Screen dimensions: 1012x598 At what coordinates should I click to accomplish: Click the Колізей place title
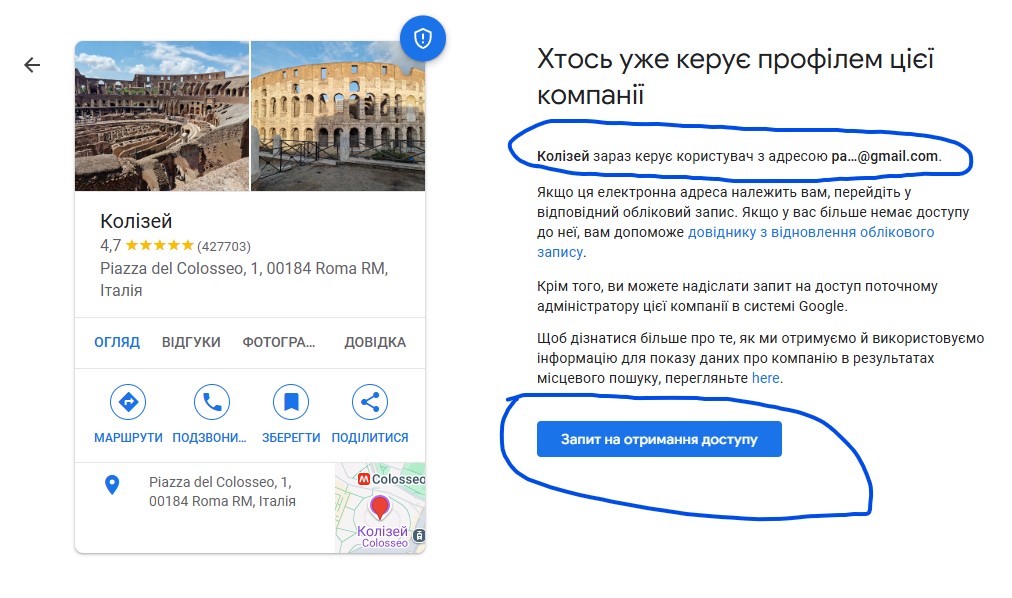pos(136,221)
